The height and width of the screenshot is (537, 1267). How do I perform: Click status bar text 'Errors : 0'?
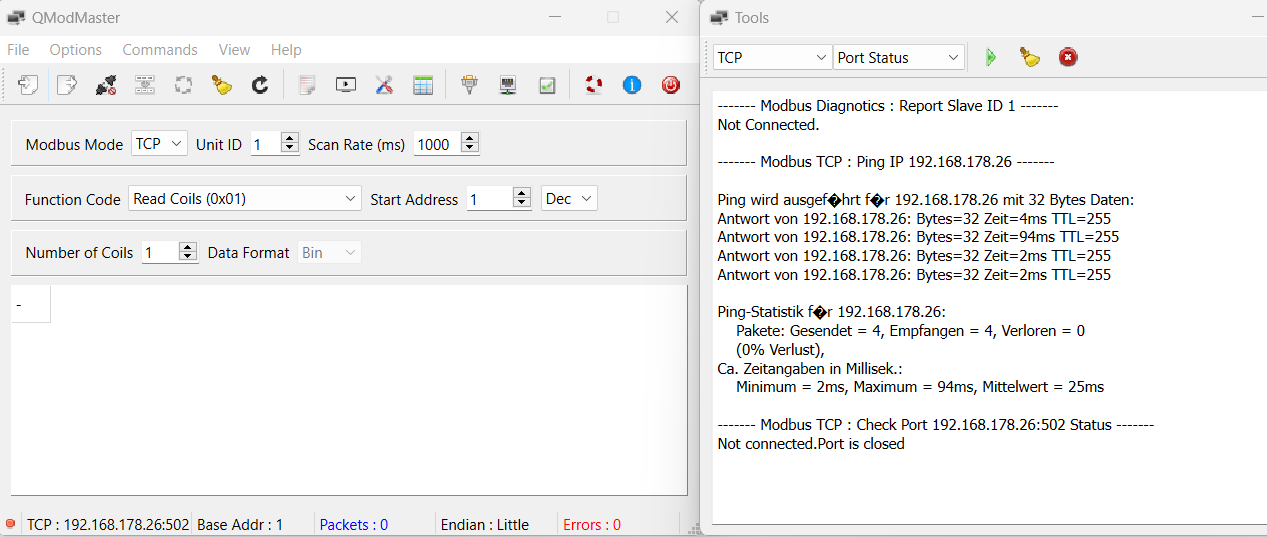592,524
